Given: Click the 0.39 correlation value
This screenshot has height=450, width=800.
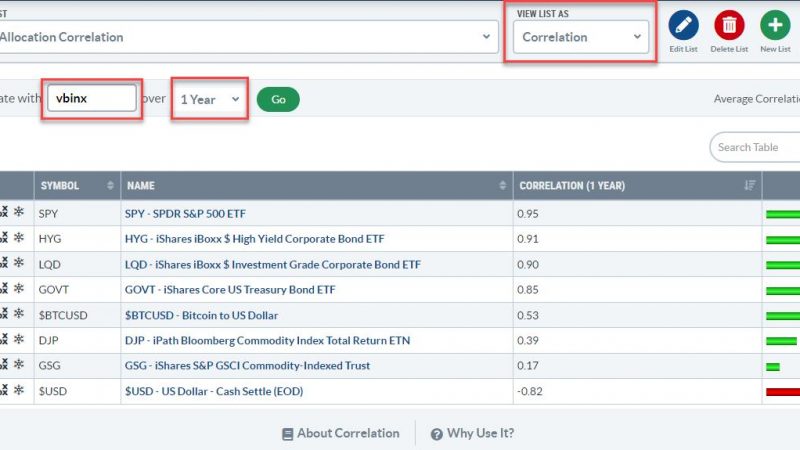Looking at the screenshot, I should 528,340.
